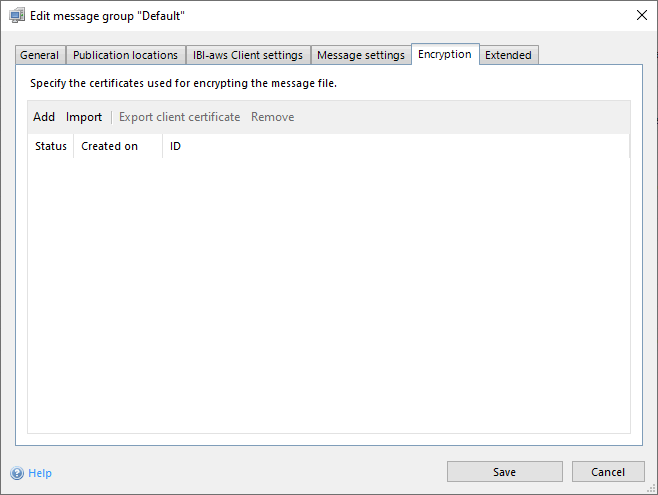
Task: Add a new certificate
Action: pyautogui.click(x=44, y=117)
